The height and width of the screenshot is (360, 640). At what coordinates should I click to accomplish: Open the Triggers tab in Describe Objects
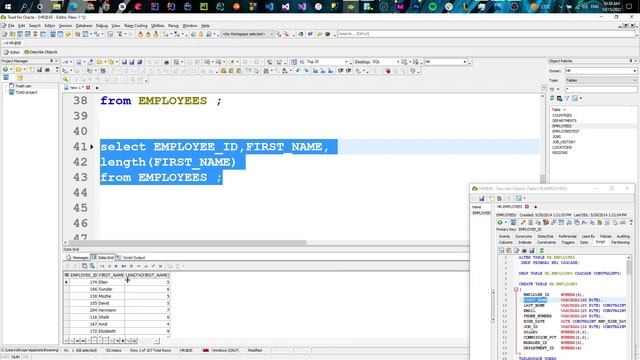pos(568,242)
